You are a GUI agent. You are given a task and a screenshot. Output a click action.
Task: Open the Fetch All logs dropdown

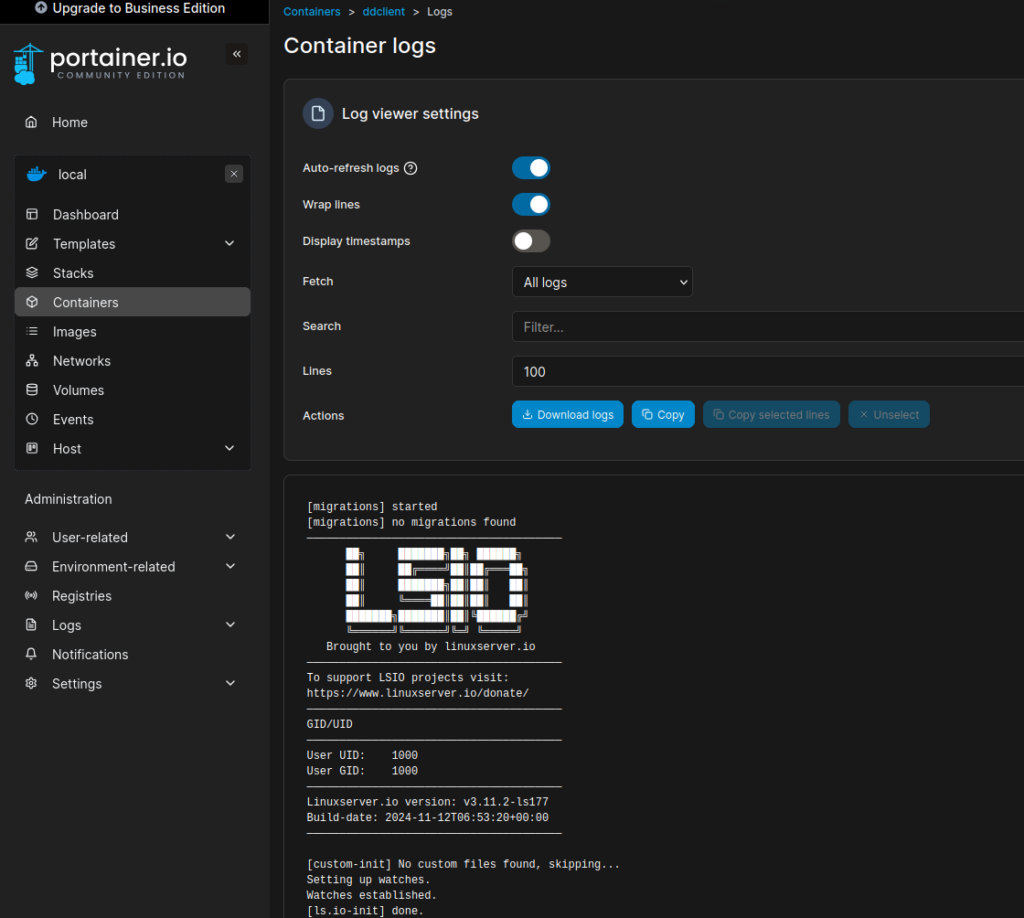point(602,282)
